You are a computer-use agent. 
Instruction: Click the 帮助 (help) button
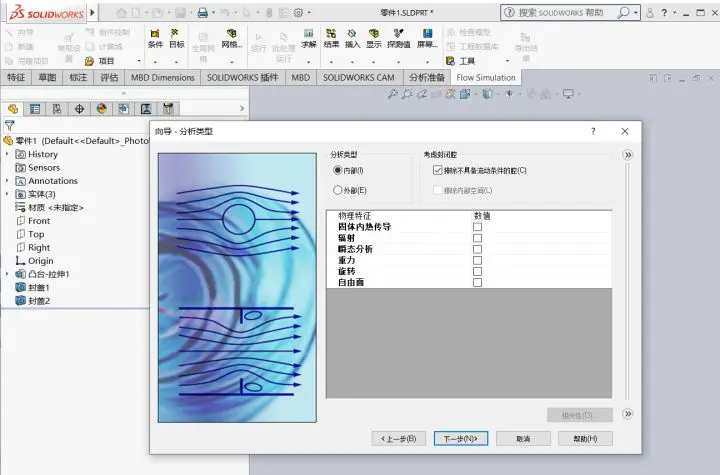(585, 439)
